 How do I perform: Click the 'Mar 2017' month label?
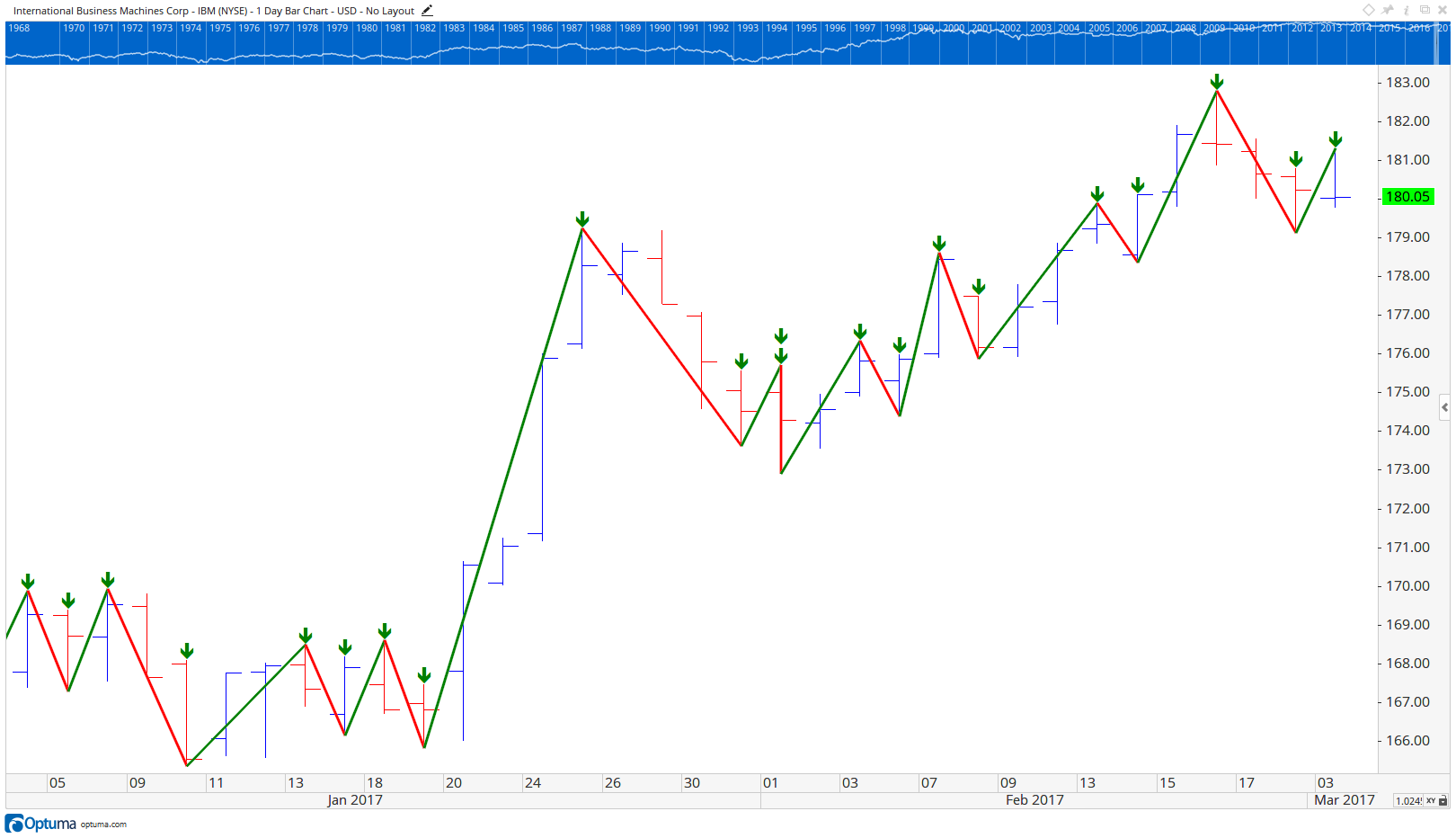1345,800
